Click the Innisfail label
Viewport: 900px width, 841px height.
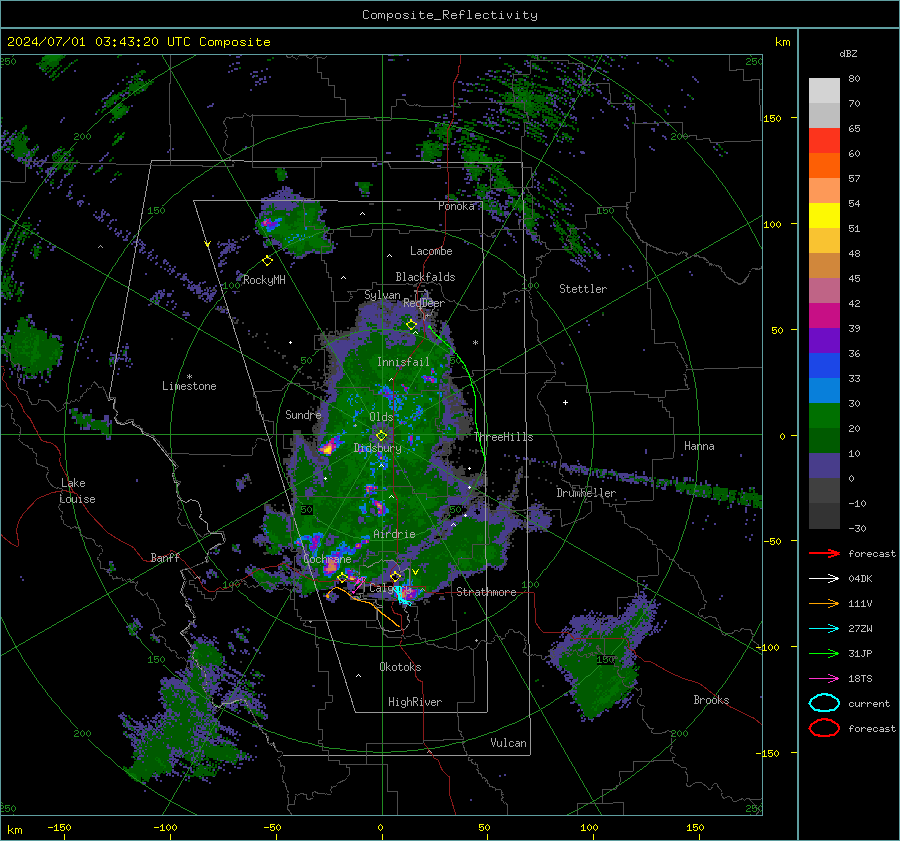tap(403, 362)
